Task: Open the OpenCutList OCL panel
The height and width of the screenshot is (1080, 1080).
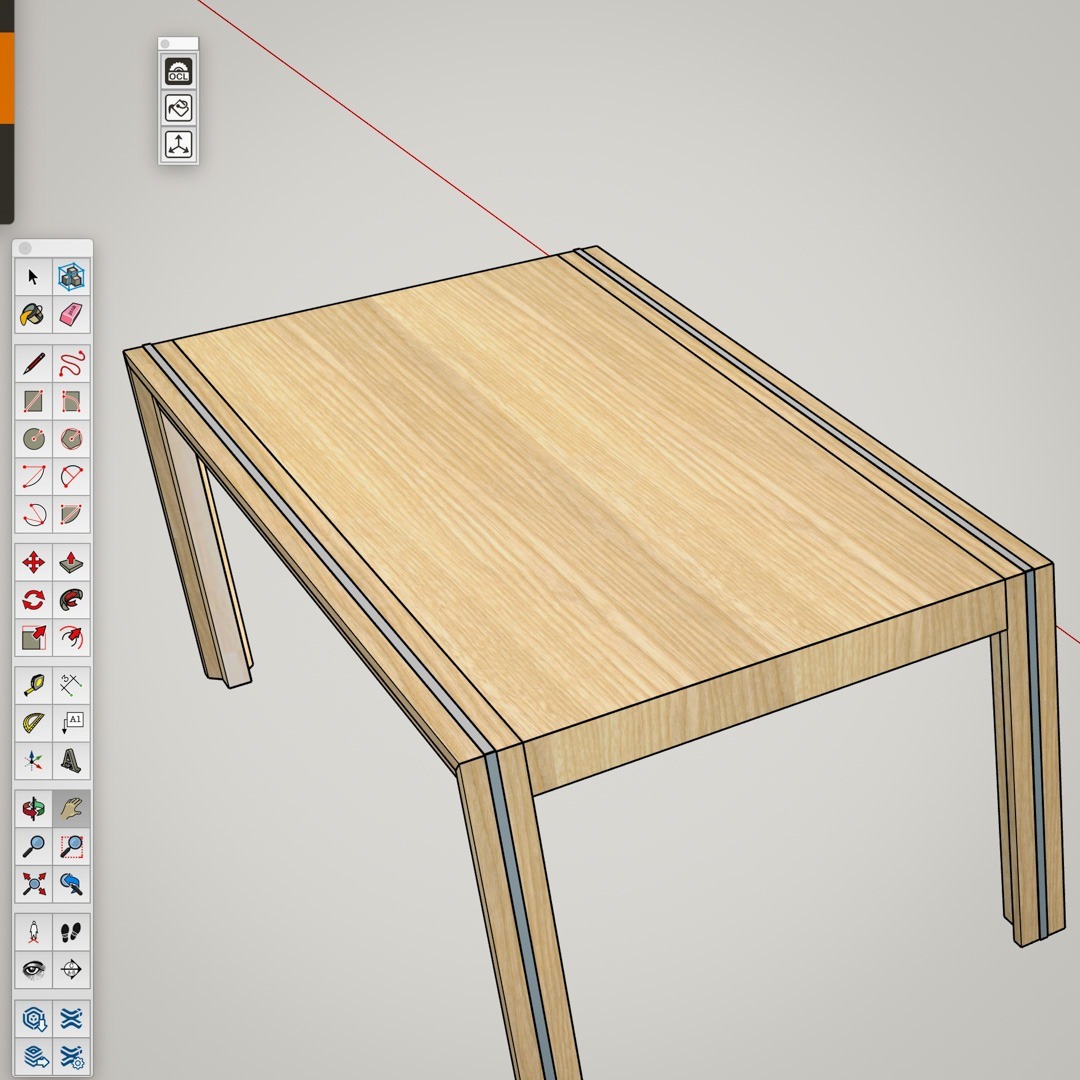Action: pyautogui.click(x=178, y=72)
